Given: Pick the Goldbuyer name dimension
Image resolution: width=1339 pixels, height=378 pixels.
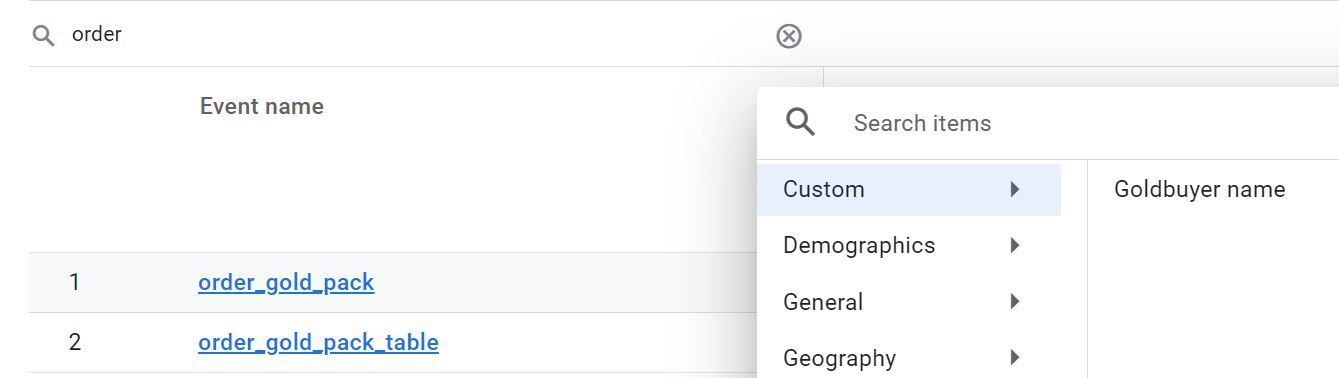Looking at the screenshot, I should (x=1199, y=189).
